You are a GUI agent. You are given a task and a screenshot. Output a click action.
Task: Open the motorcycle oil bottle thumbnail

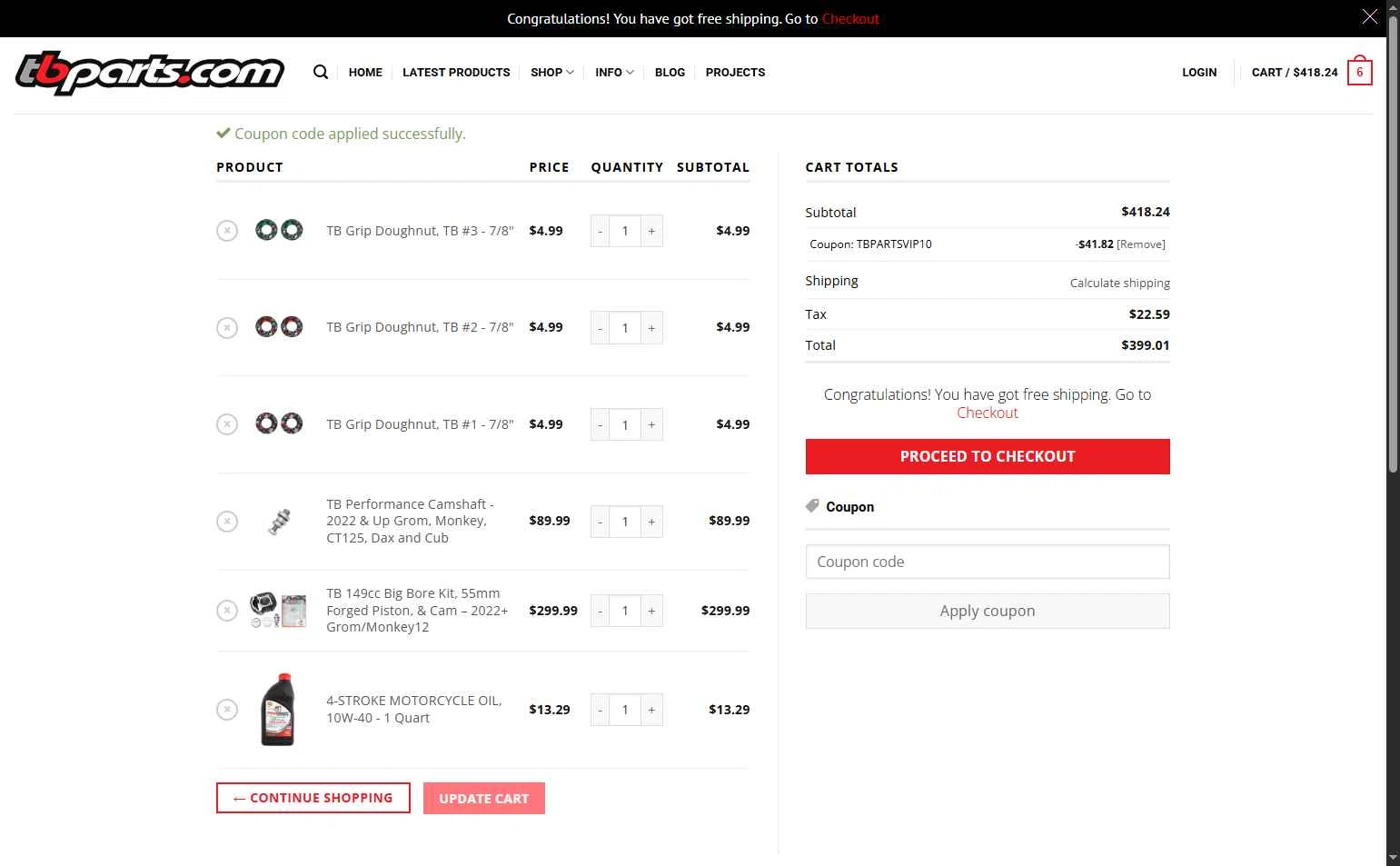click(x=278, y=710)
